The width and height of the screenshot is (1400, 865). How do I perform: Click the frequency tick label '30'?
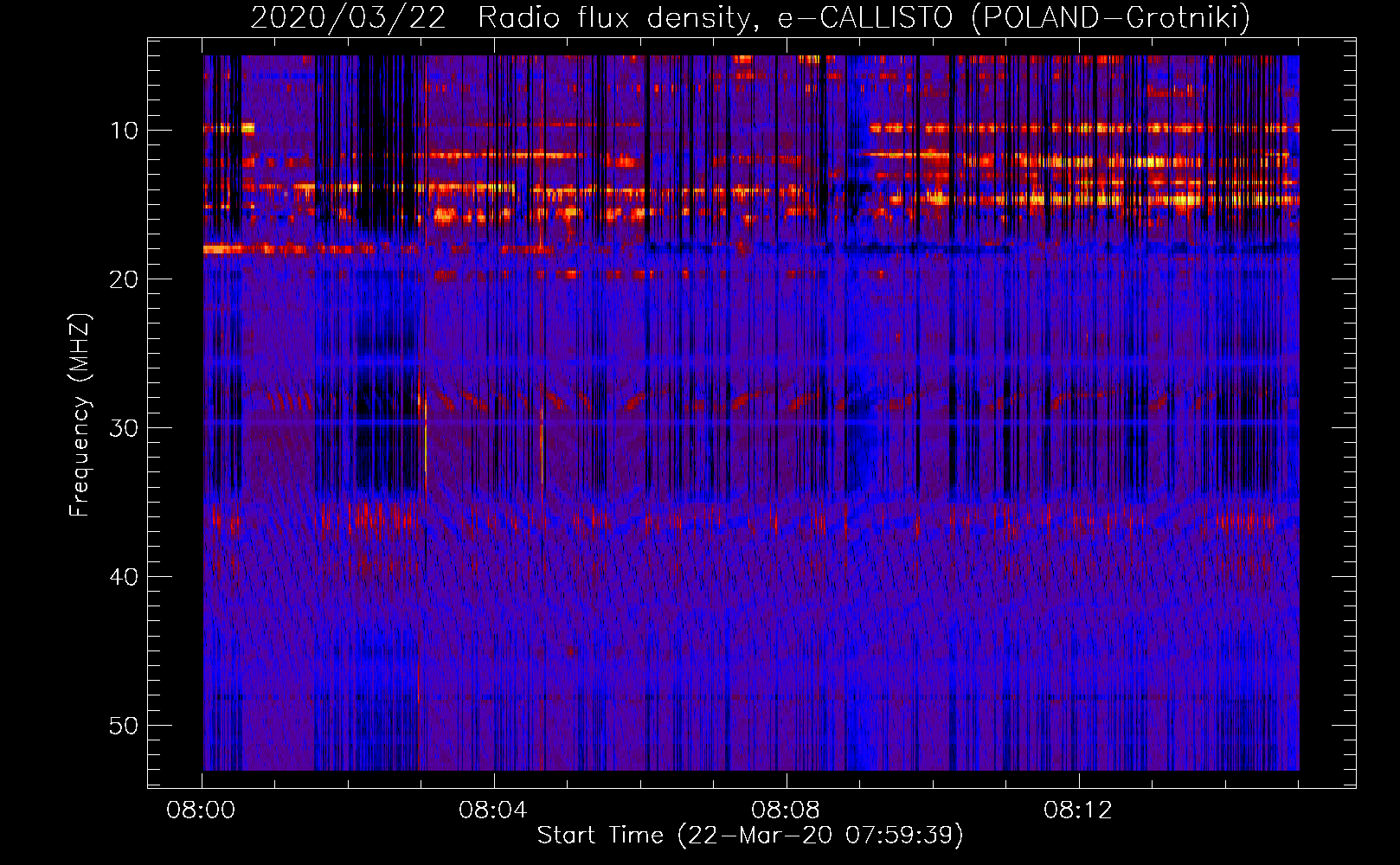pos(125,428)
